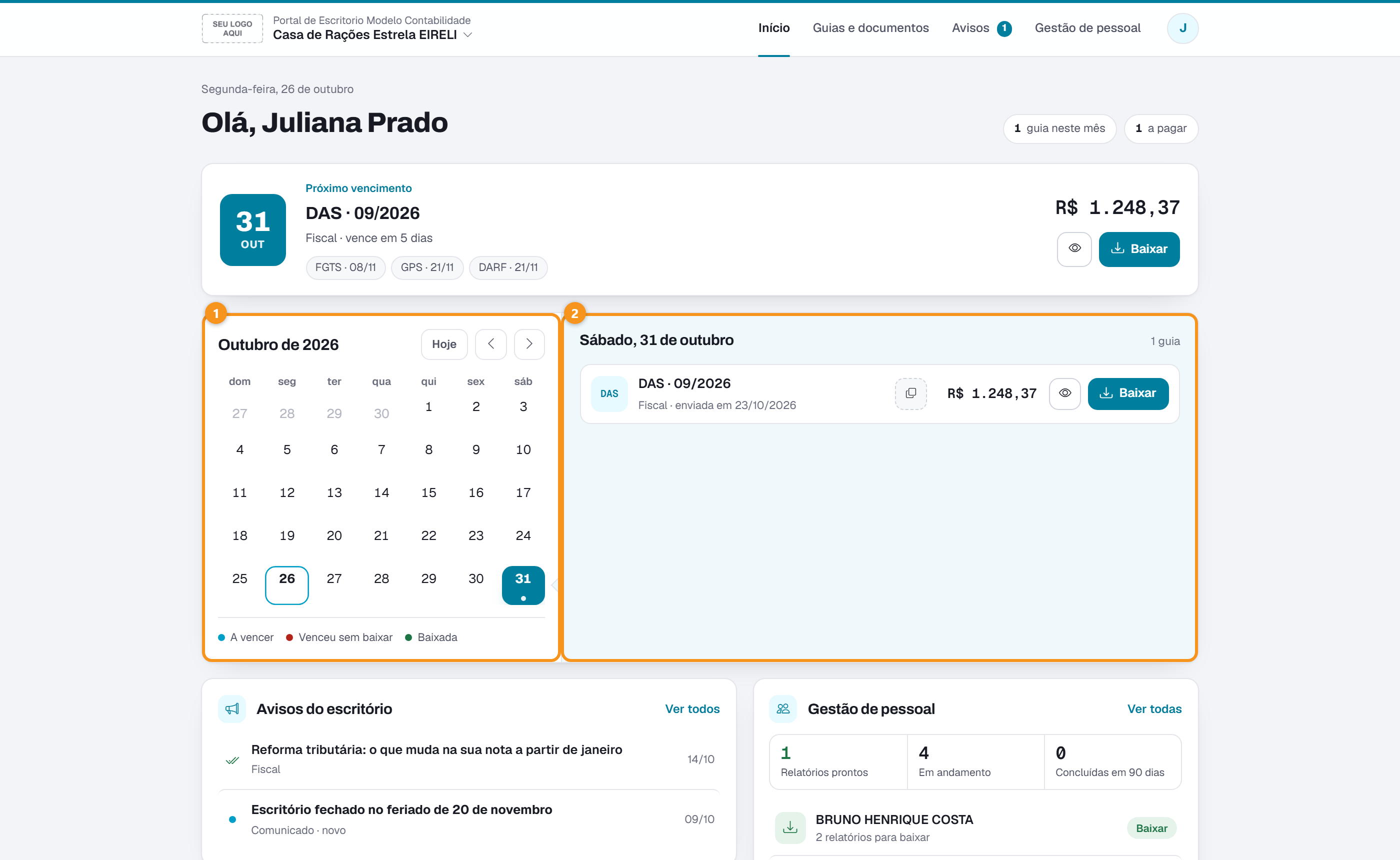Click the Avisos notification badge showing 1
The image size is (1400, 860).
[1004, 28]
